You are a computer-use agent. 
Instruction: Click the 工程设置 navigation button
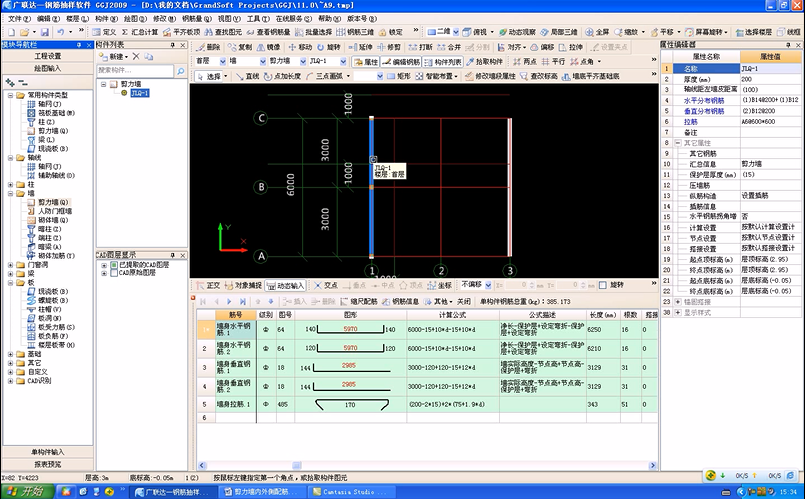(x=48, y=56)
